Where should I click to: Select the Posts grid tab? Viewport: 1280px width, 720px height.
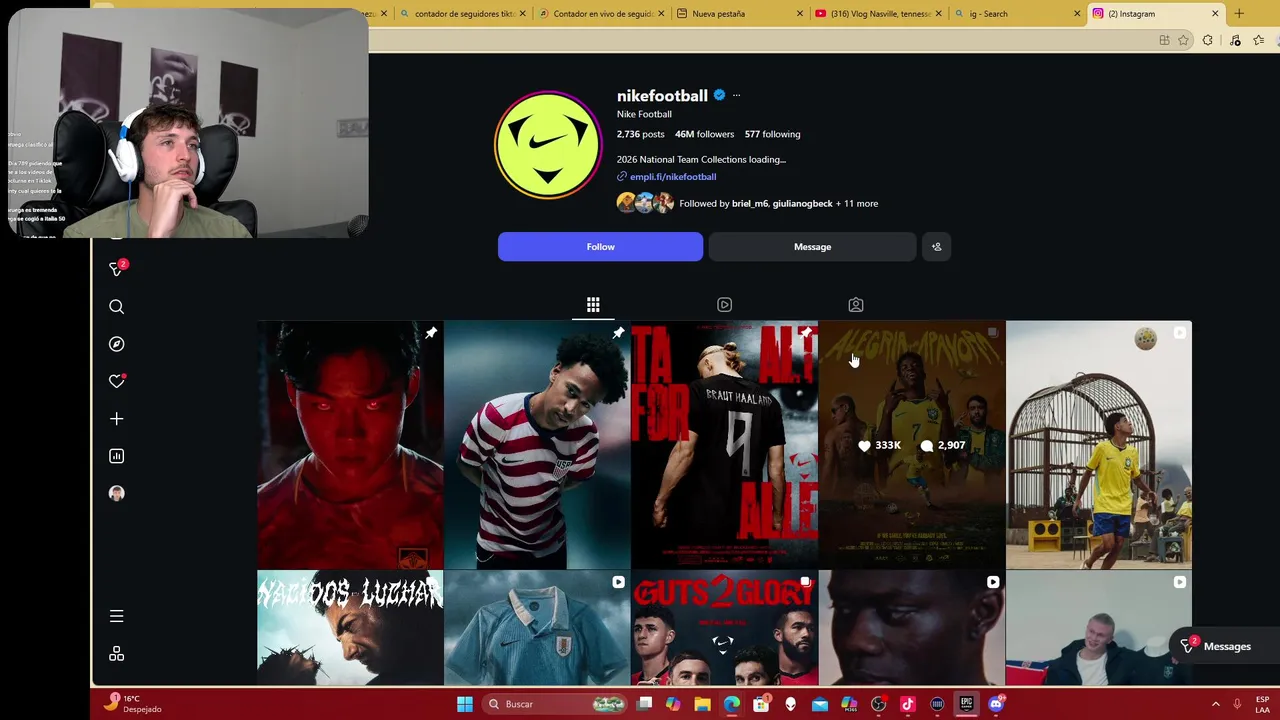[x=593, y=305]
